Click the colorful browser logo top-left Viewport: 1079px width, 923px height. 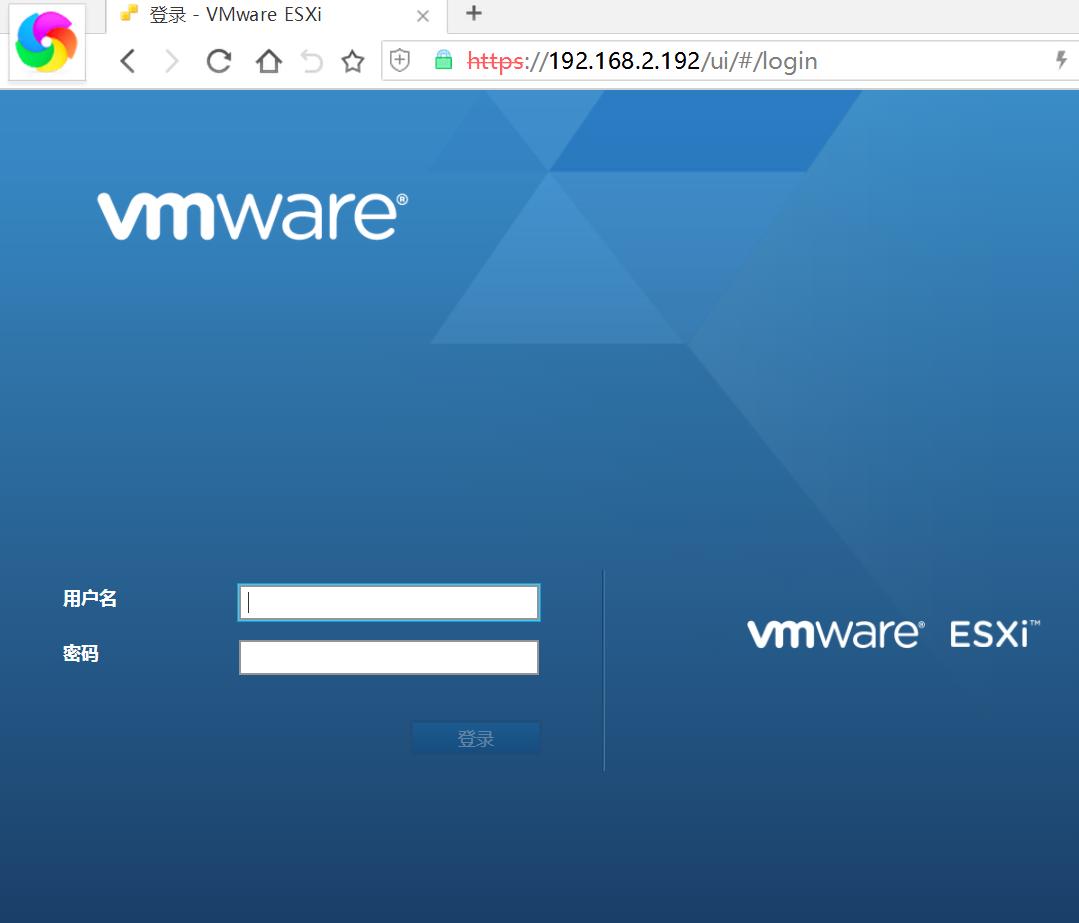(46, 40)
